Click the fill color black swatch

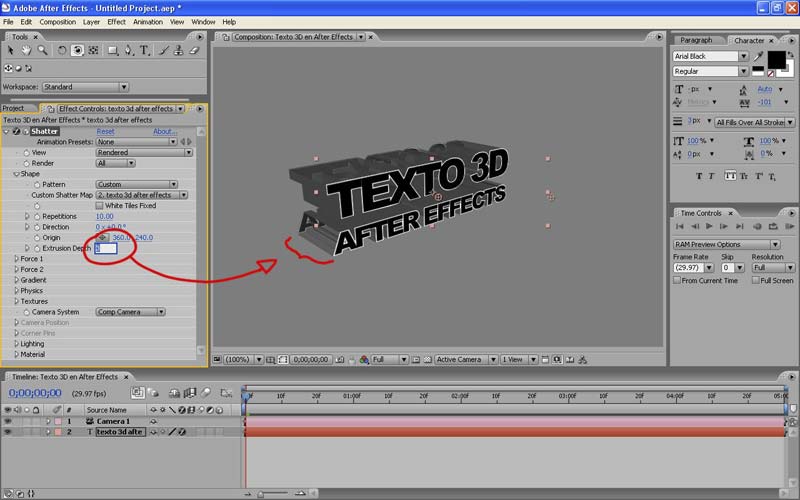pyautogui.click(x=777, y=60)
